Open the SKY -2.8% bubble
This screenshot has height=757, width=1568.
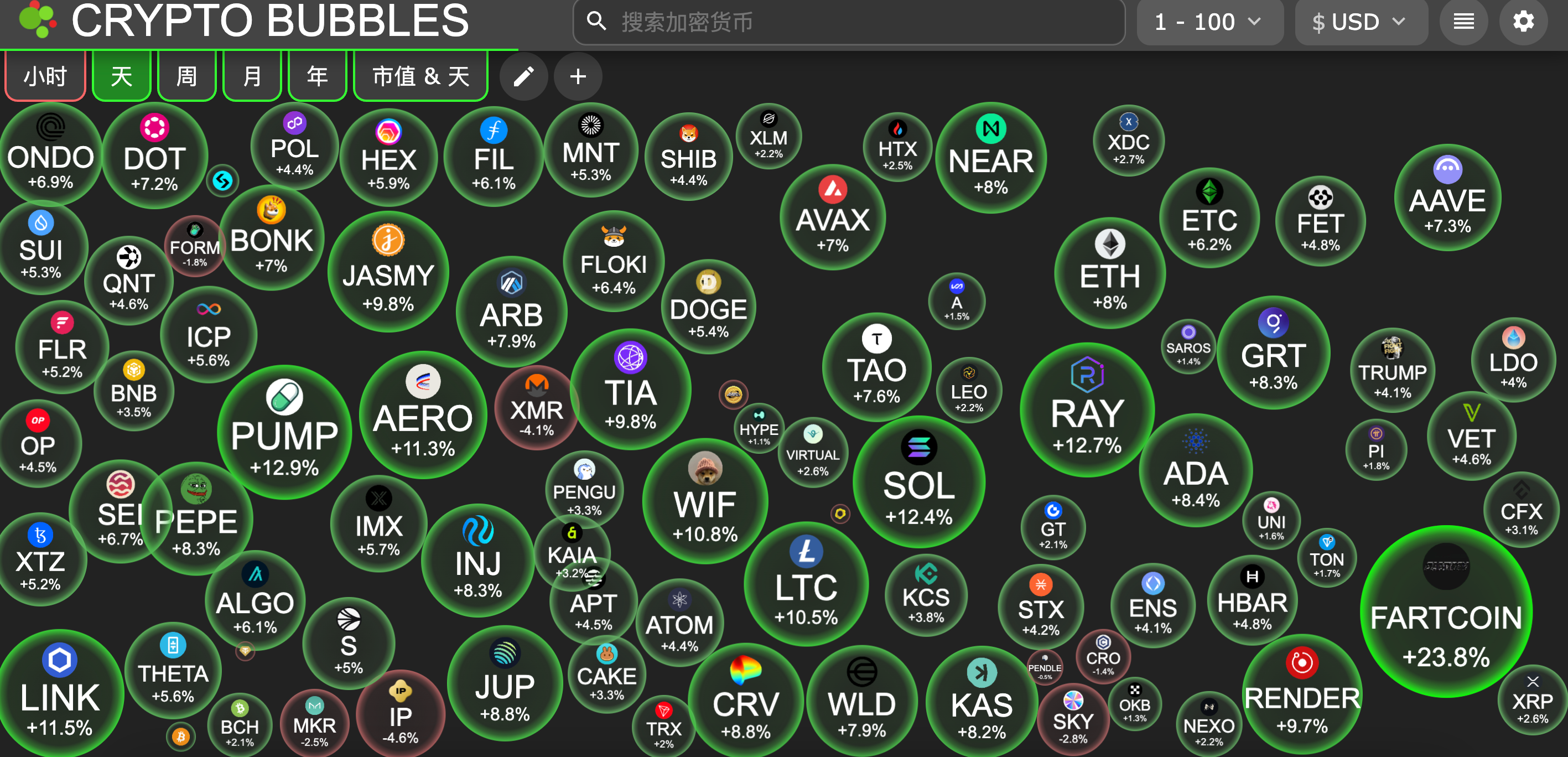1072,719
